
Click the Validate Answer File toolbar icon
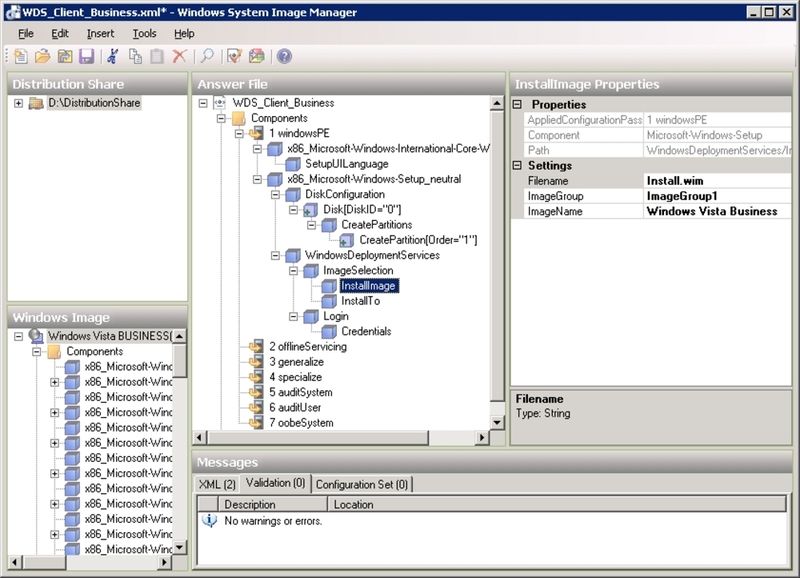click(x=235, y=57)
